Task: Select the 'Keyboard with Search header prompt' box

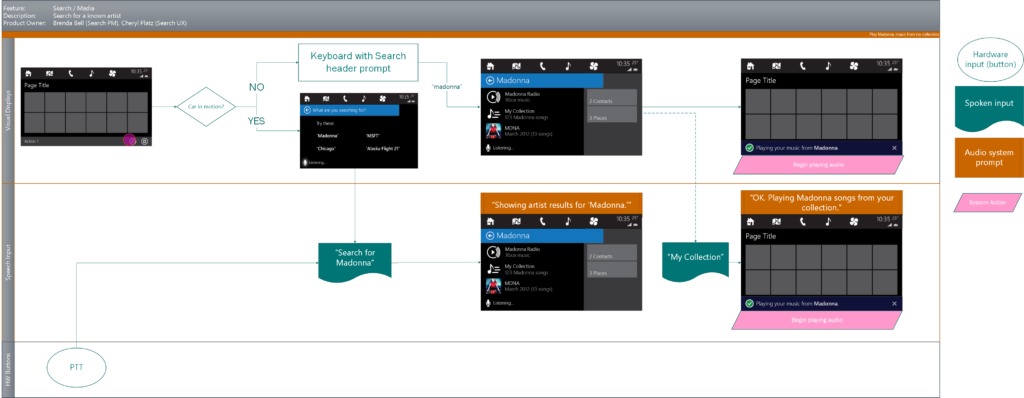Action: [358, 62]
